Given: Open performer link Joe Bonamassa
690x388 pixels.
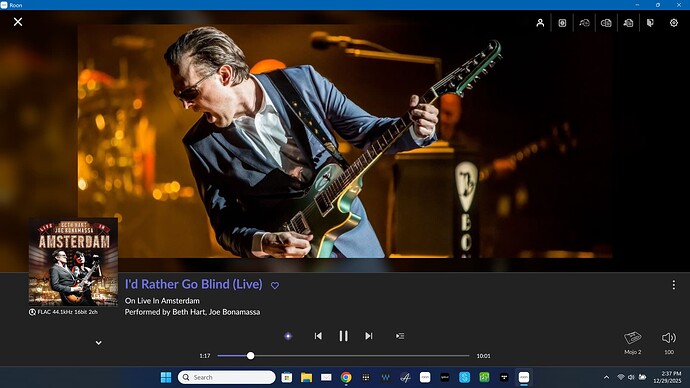Looking at the screenshot, I should [235, 312].
